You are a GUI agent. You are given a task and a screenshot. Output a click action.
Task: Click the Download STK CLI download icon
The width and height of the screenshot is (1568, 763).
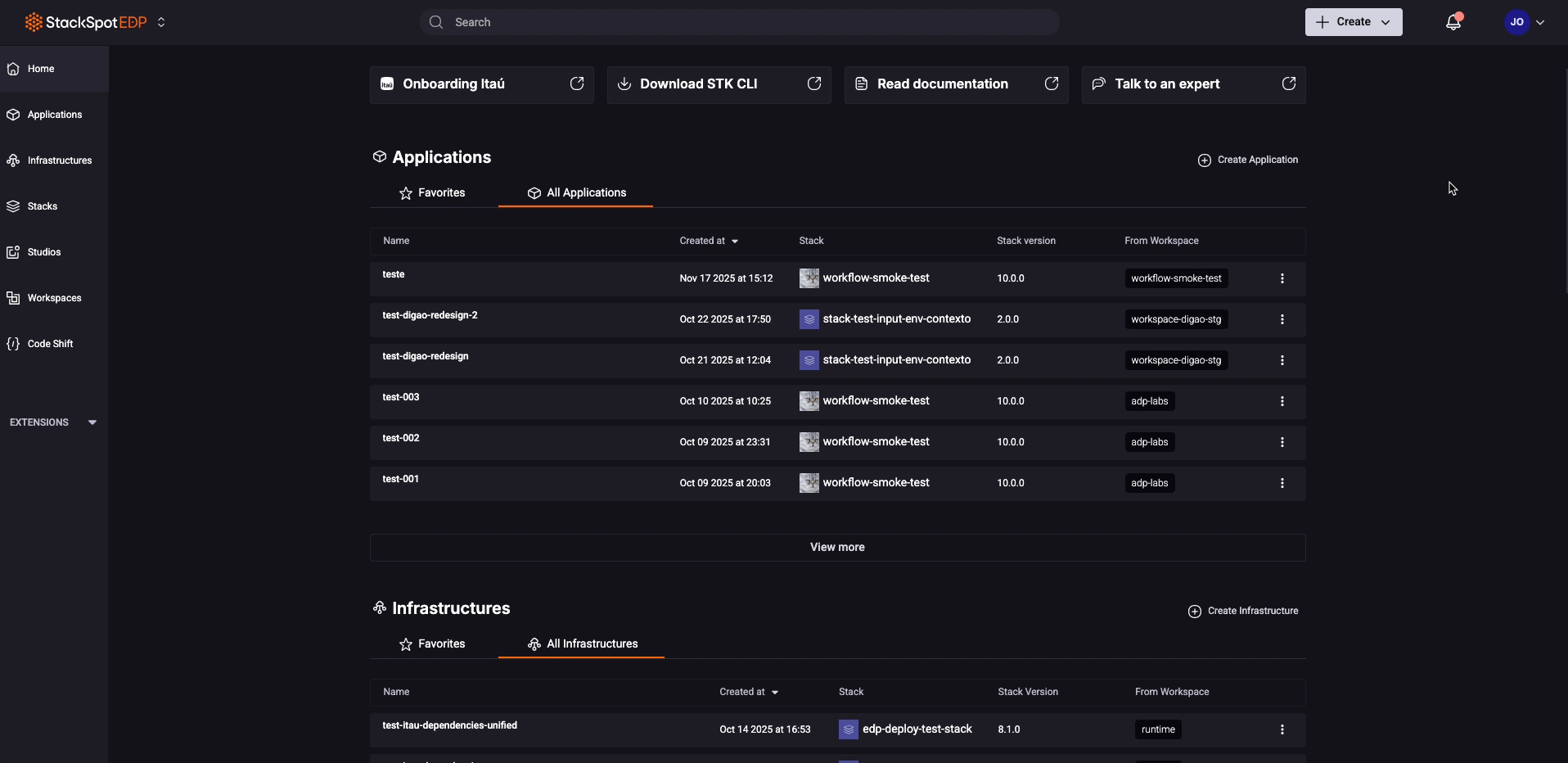click(624, 84)
